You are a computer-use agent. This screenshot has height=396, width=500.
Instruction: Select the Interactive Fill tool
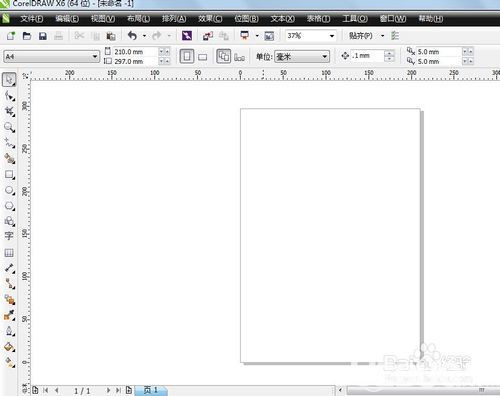click(9, 362)
